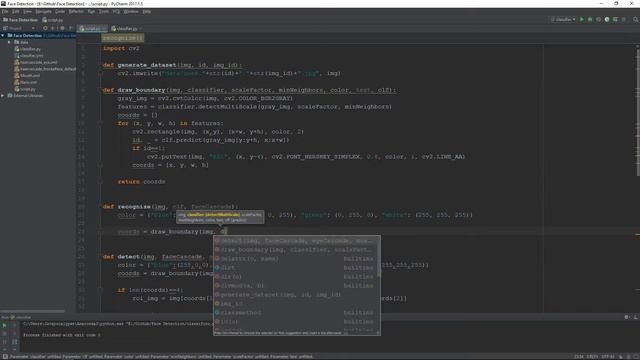
Task: Open the File menu
Action: (x=5, y=12)
